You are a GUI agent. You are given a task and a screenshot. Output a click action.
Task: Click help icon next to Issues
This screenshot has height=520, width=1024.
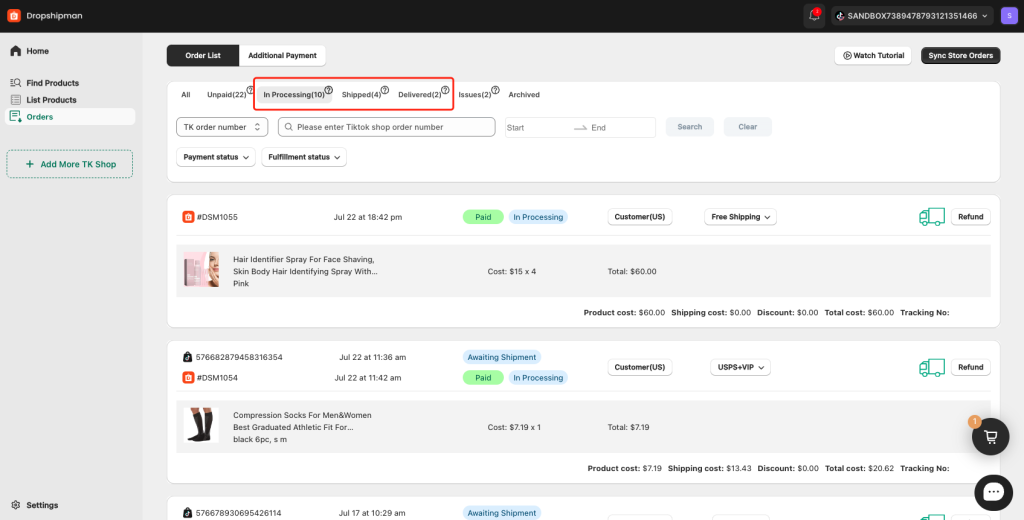pos(495,90)
